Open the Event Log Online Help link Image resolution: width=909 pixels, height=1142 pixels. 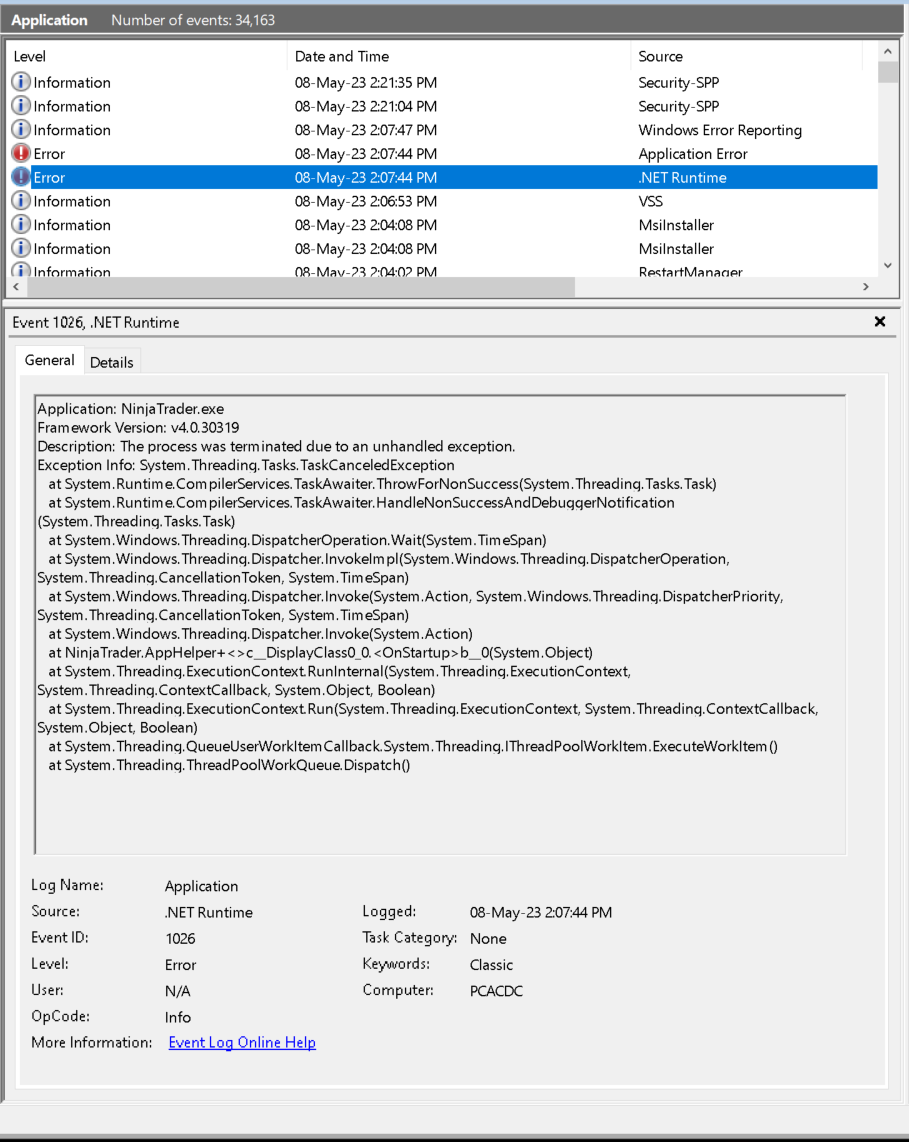242,1042
